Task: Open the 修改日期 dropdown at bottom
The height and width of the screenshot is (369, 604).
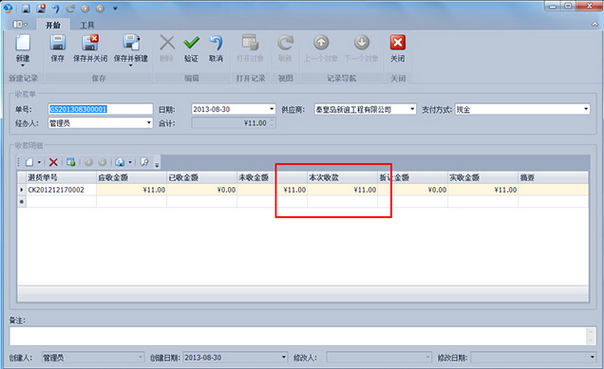Action: click(592, 357)
